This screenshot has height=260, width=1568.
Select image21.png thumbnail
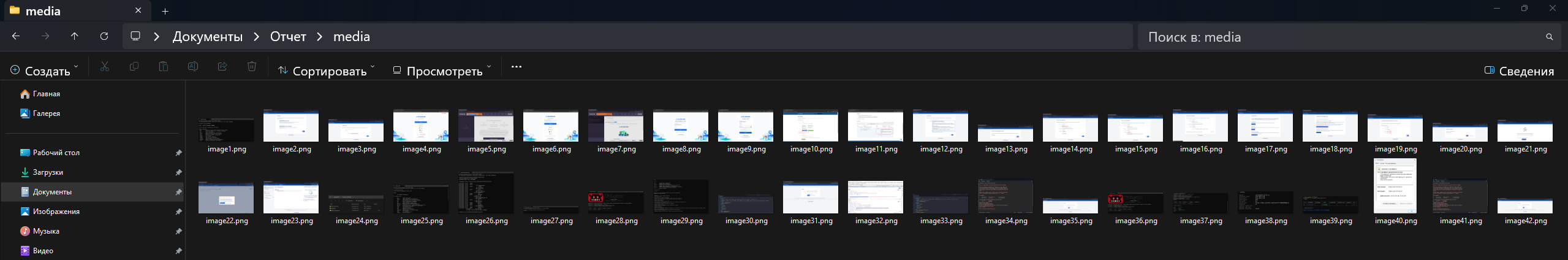point(1525,132)
